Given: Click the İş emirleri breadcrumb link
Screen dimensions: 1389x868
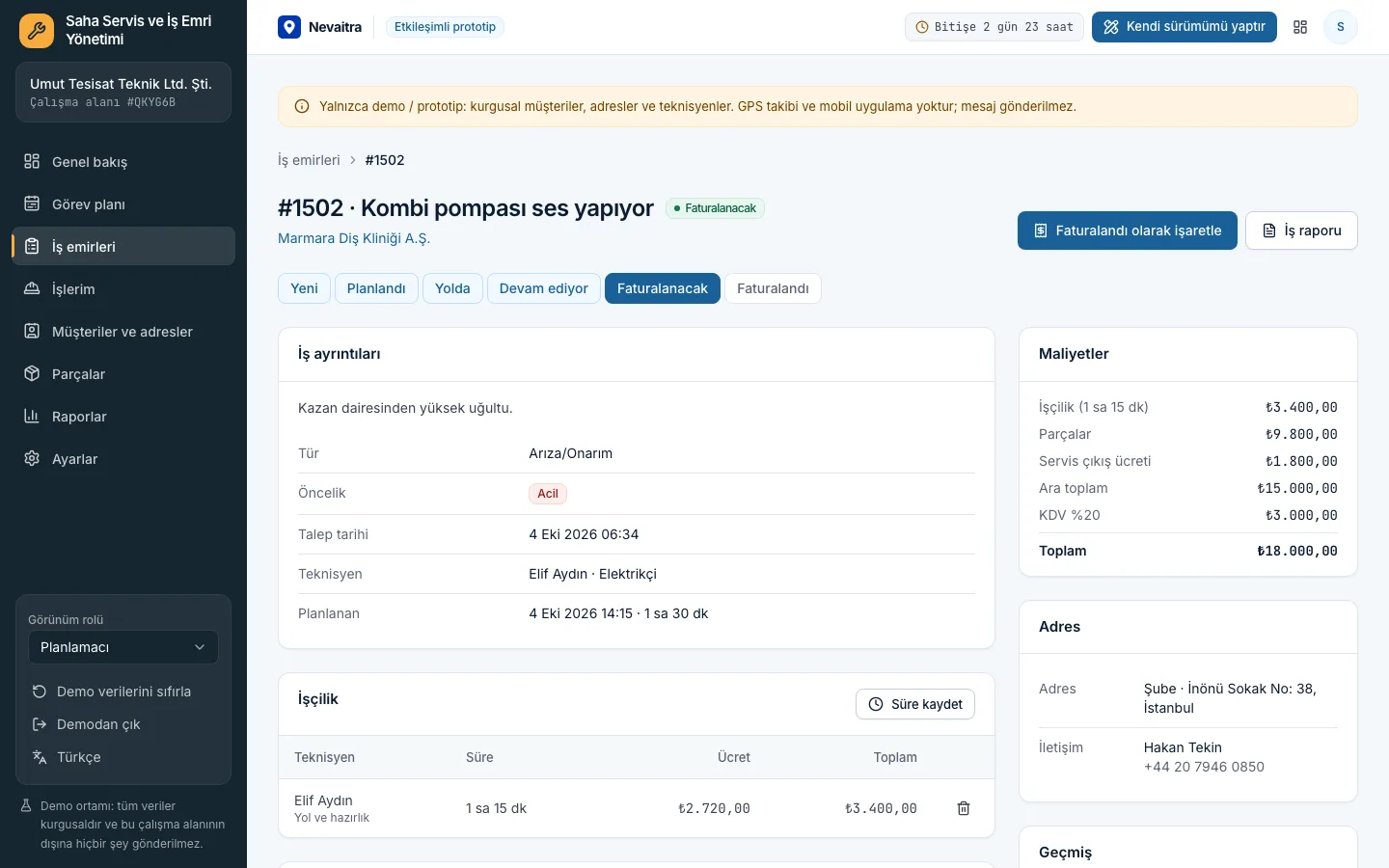Looking at the screenshot, I should point(309,160).
